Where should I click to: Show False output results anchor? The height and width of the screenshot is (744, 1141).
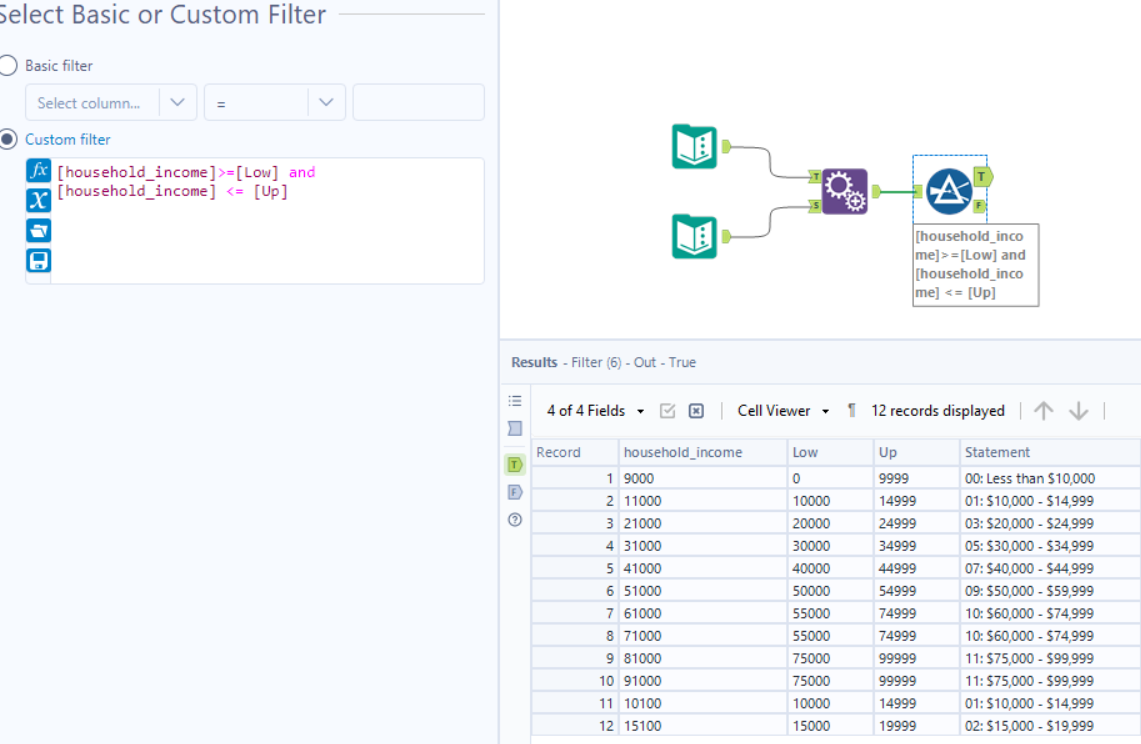click(515, 492)
